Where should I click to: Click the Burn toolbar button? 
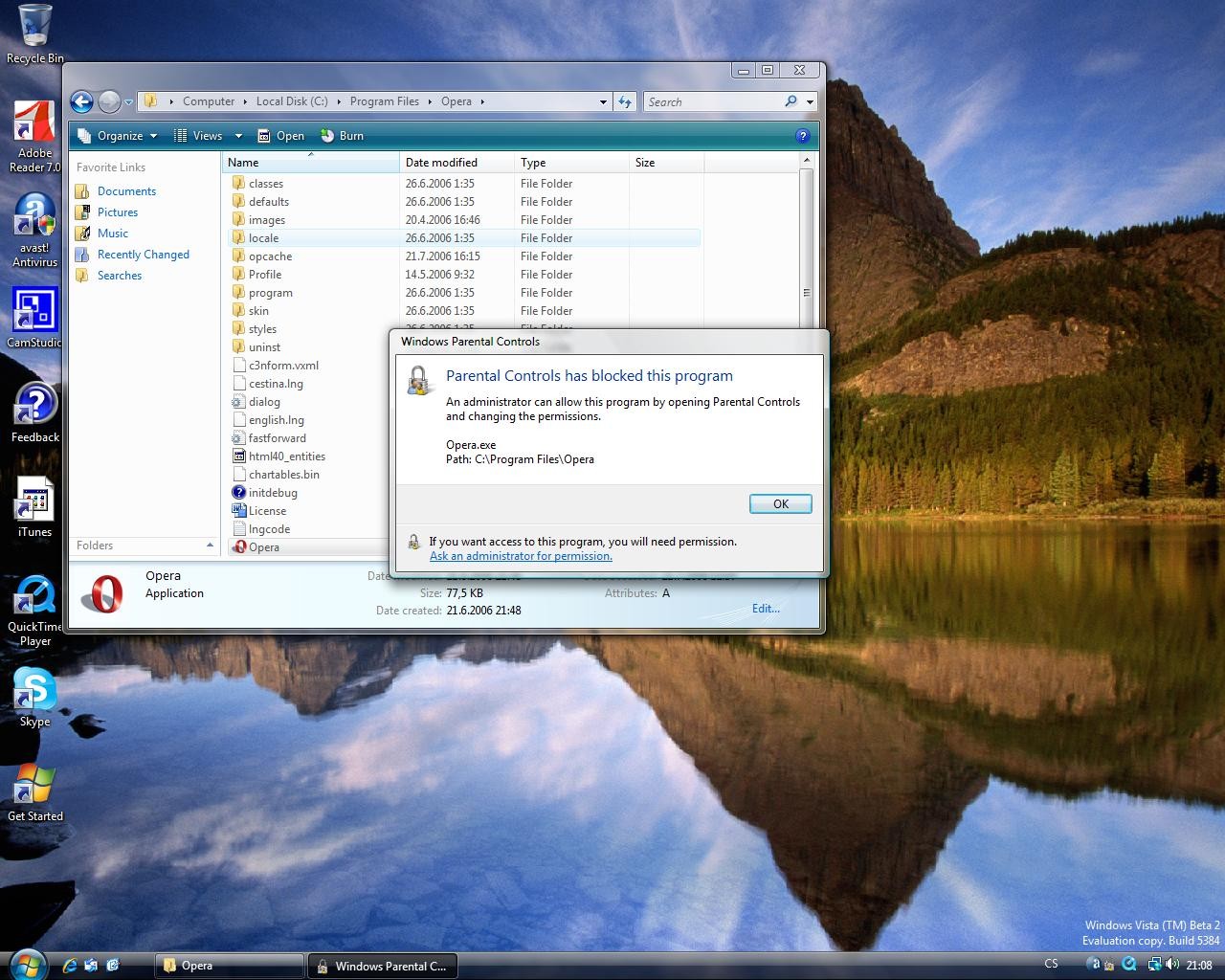pyautogui.click(x=342, y=136)
